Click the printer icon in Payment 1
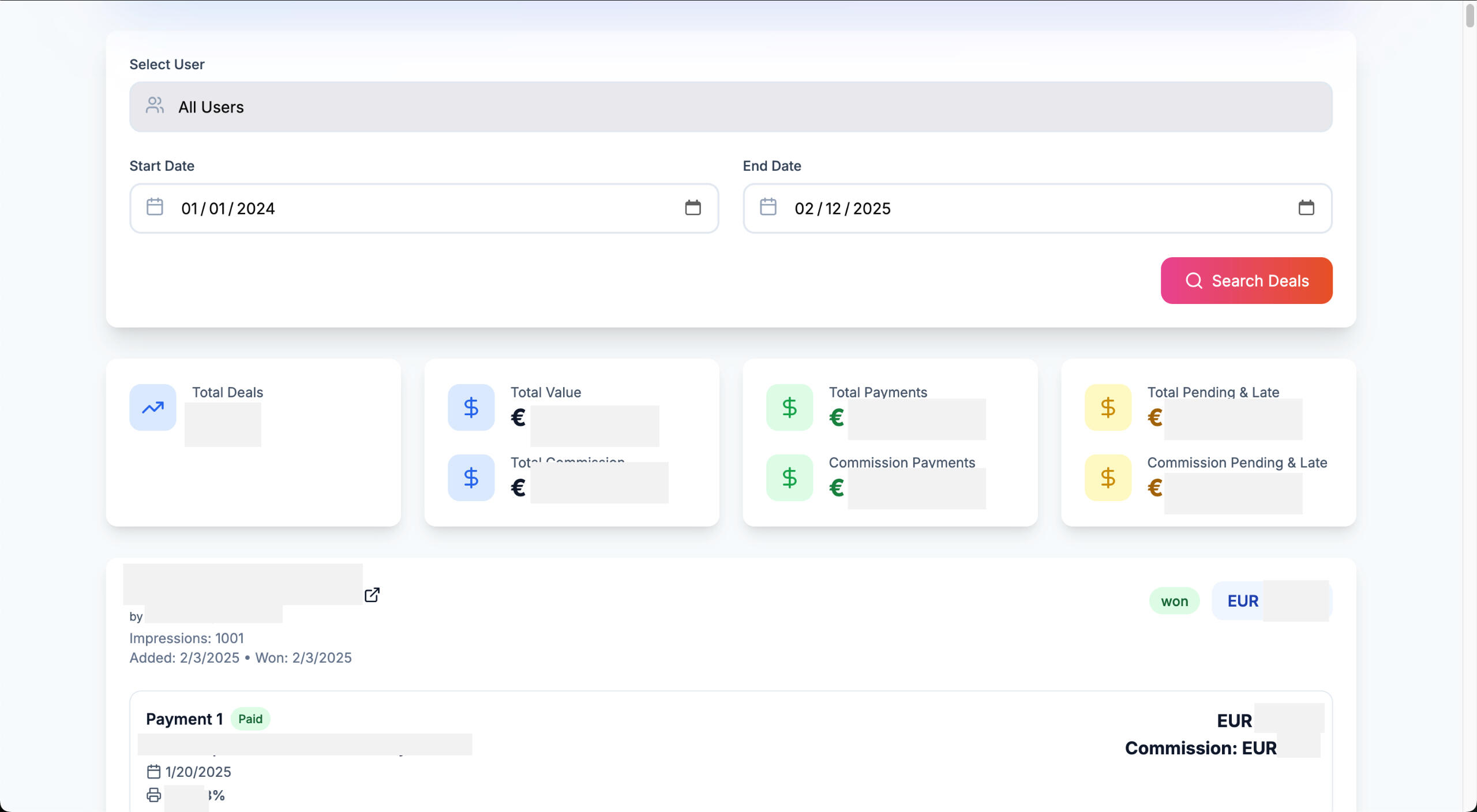This screenshot has height=812, width=1477. pos(153,795)
